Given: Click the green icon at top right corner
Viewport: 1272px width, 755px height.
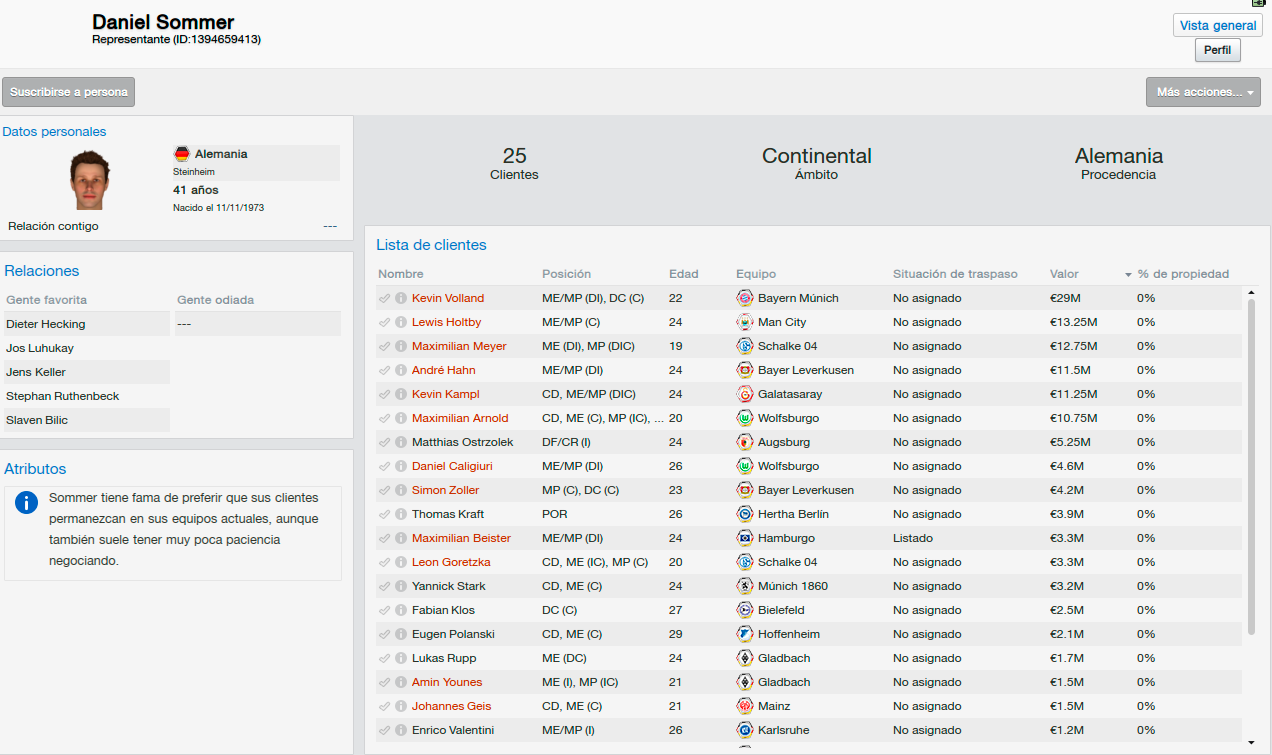Looking at the screenshot, I should pyautogui.click(x=1258, y=3).
